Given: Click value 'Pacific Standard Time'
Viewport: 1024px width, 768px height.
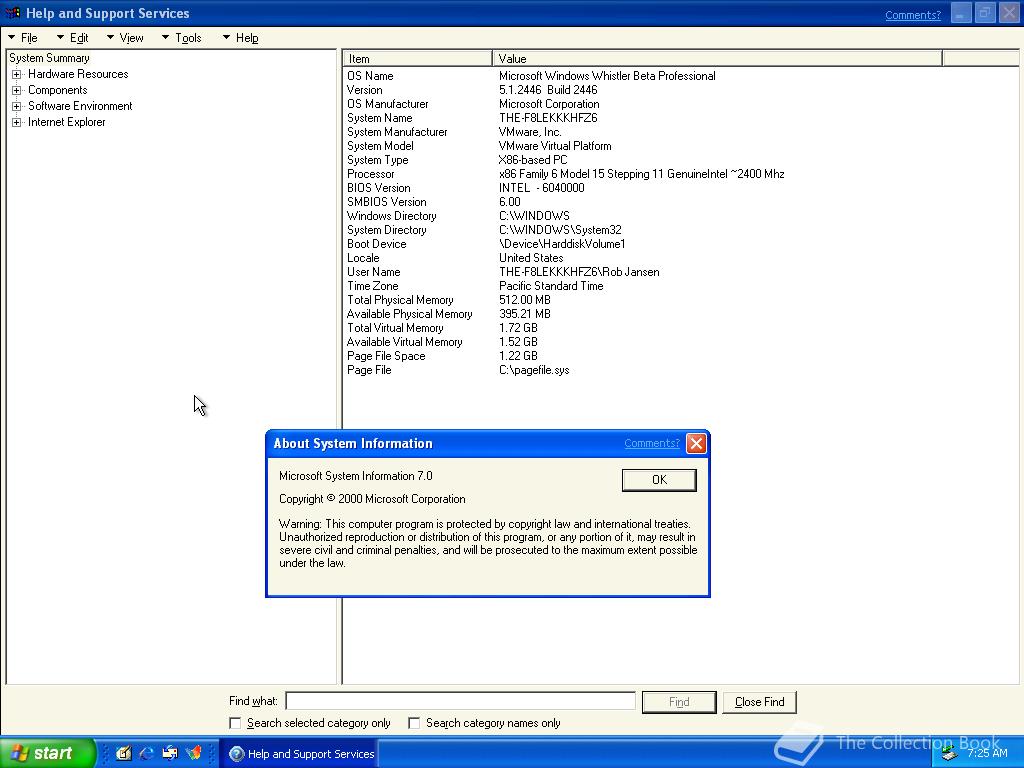Looking at the screenshot, I should [x=551, y=286].
